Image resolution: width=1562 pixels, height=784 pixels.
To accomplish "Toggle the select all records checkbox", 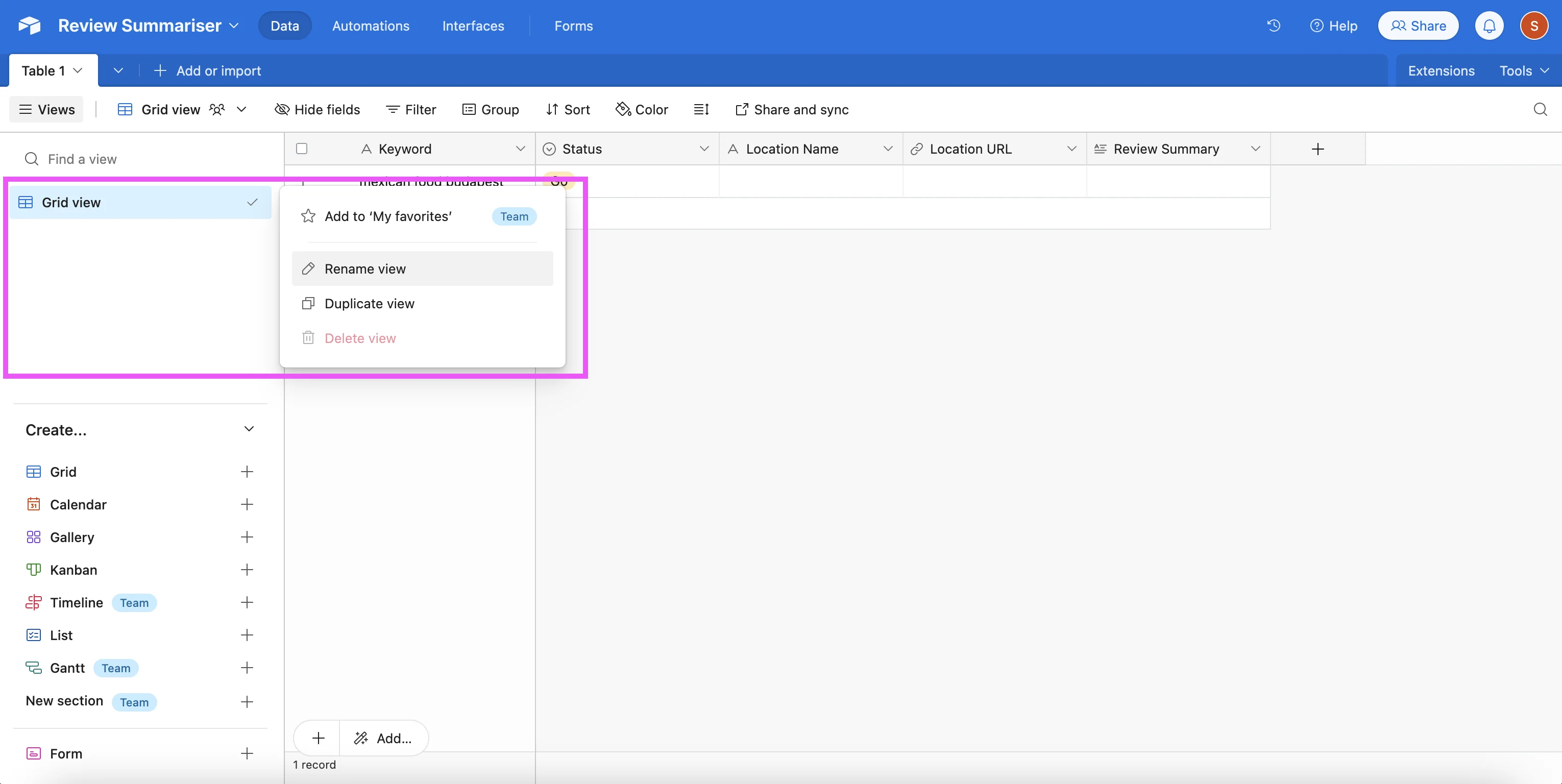I will [x=301, y=149].
